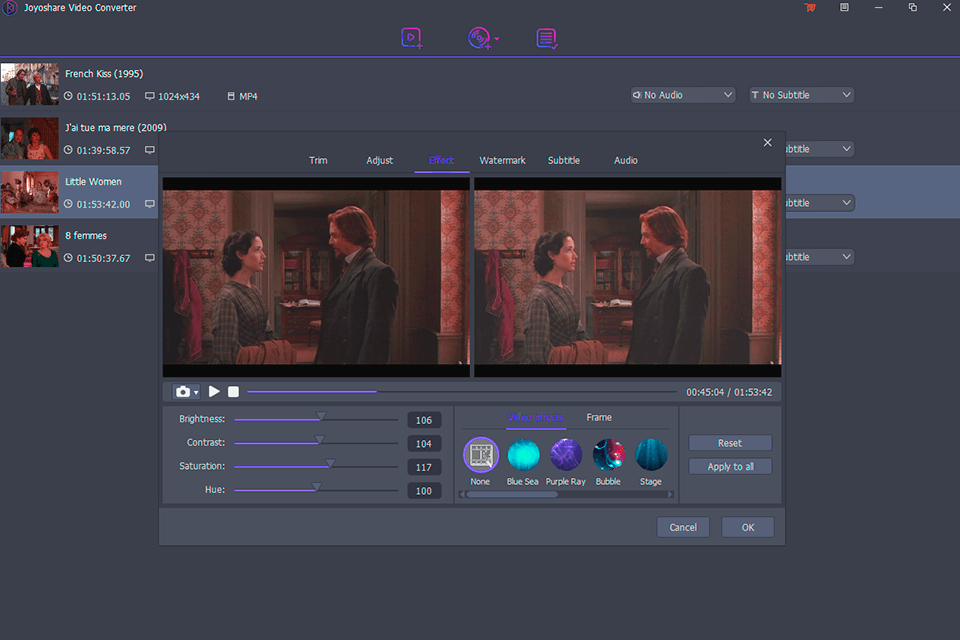
Task: Select the Blue Sea video effect
Action: coord(523,456)
